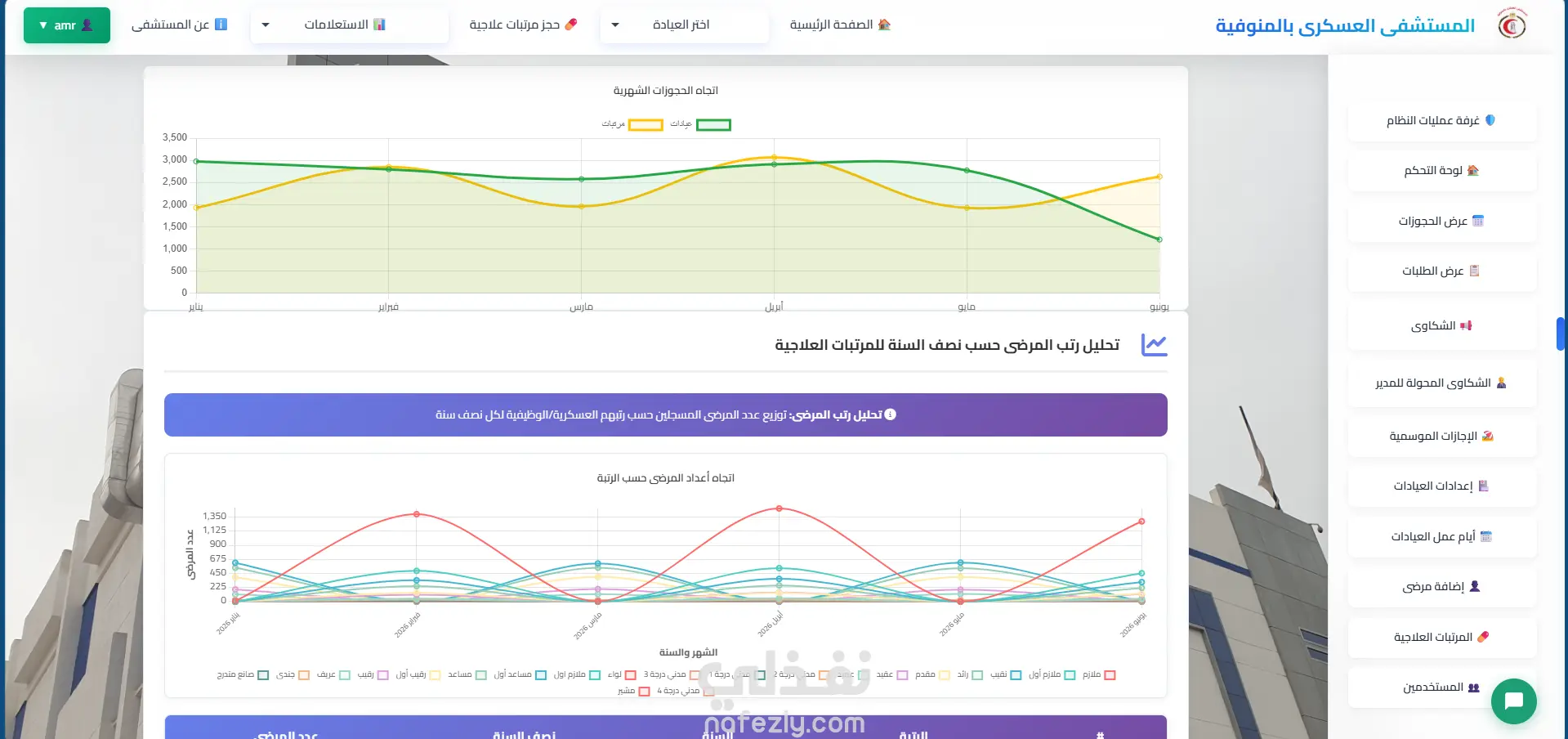Expand the الاستعلامات dropdown menu

pos(349,25)
